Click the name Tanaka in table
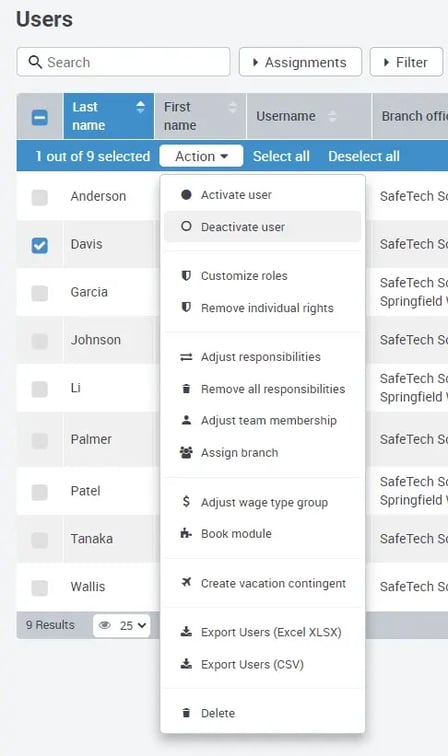Screen dimensions: 448x756 point(92,539)
